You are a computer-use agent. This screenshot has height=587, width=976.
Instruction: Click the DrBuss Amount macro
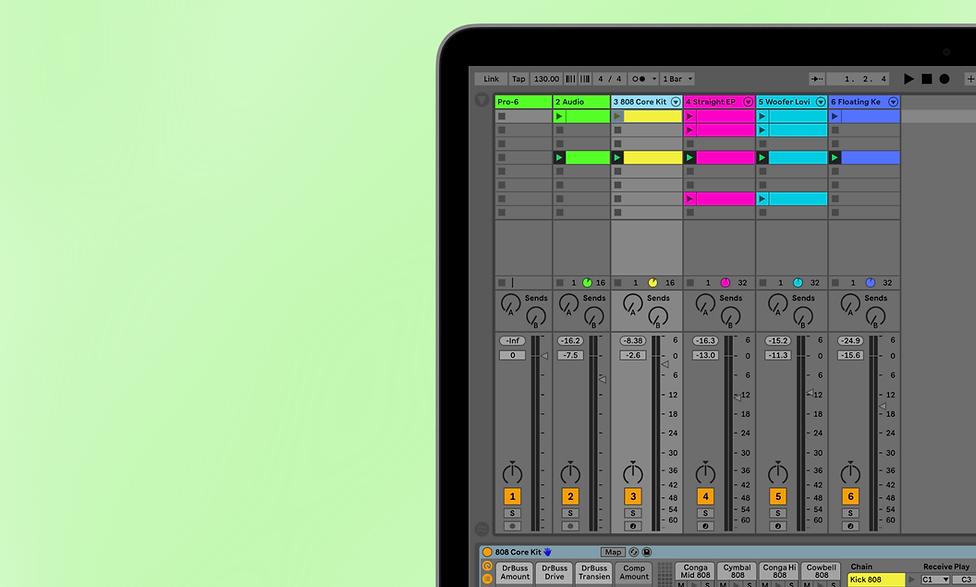(515, 573)
